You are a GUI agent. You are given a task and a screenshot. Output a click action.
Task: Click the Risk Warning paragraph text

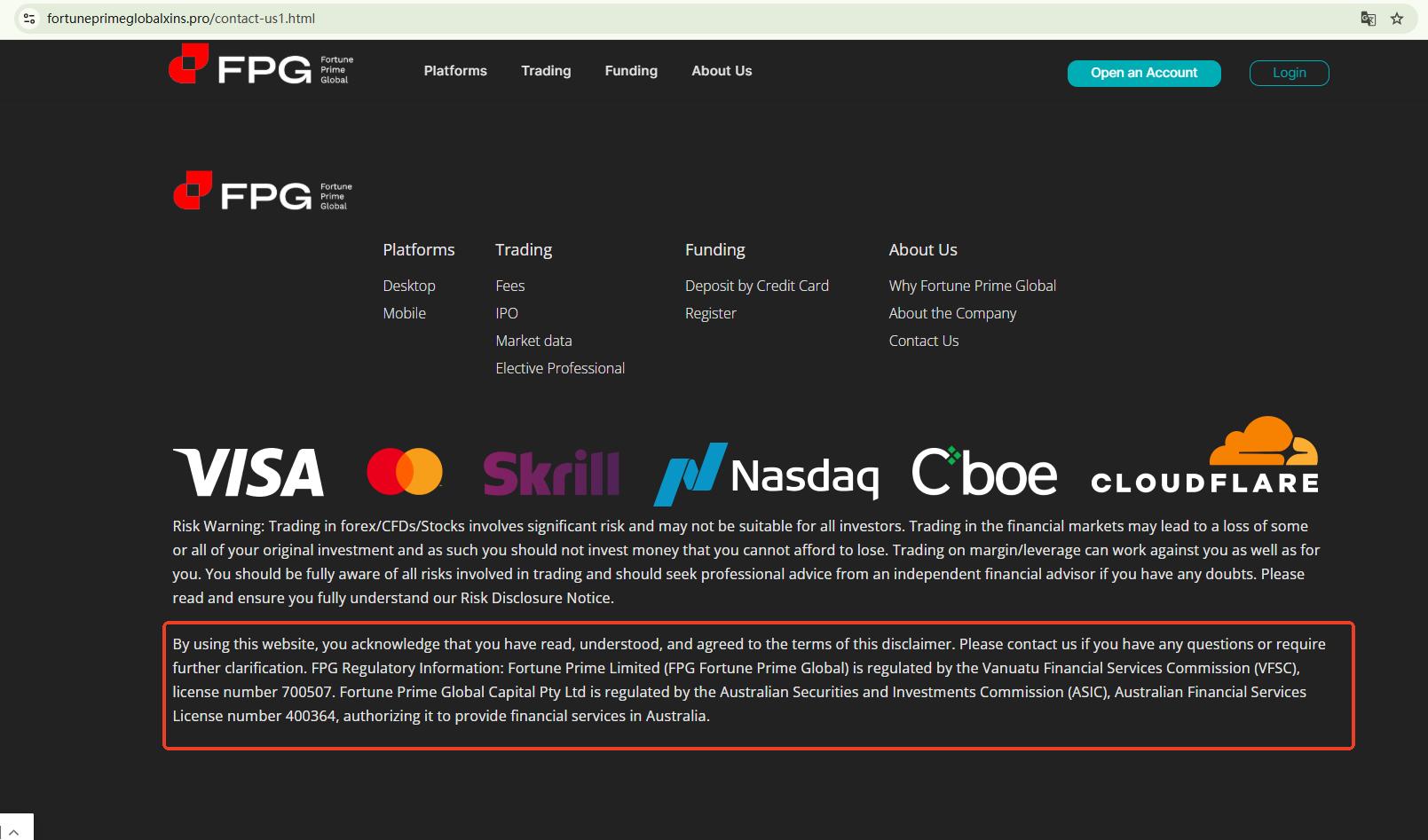(746, 562)
